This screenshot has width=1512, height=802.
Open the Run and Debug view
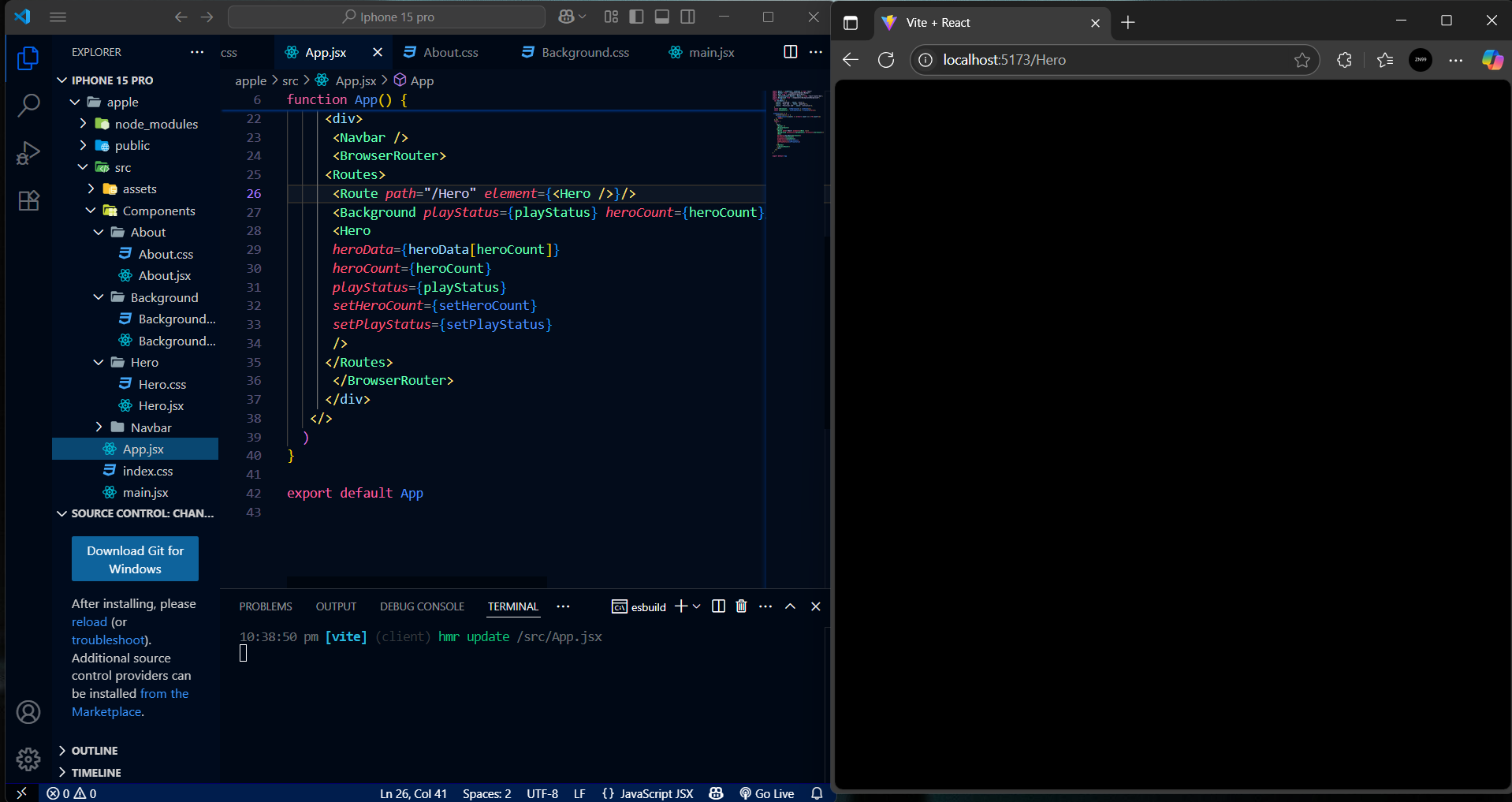(28, 153)
